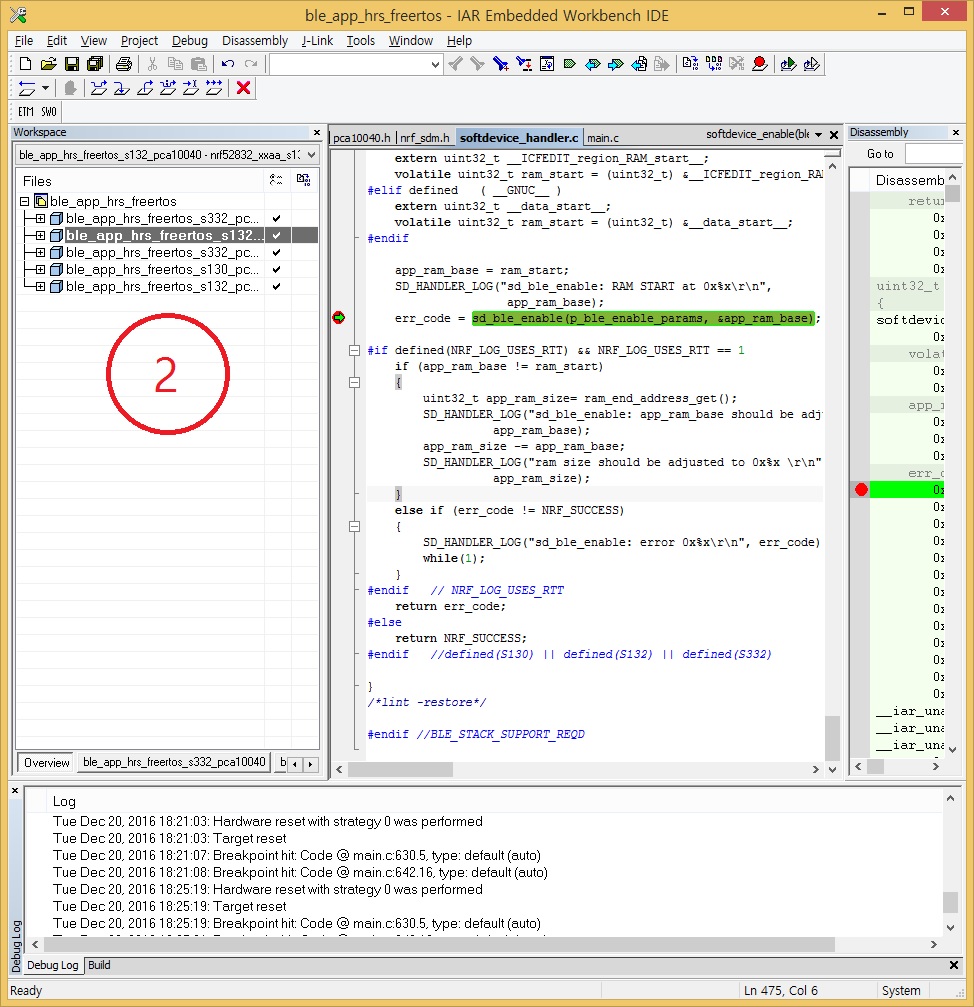Open the J-Link menu
Screen dimensions: 974x1007
[x=317, y=40]
